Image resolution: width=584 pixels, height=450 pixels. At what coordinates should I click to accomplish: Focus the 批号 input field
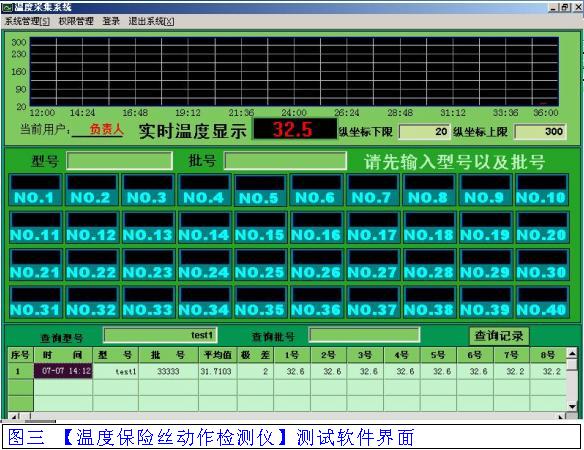(285, 161)
